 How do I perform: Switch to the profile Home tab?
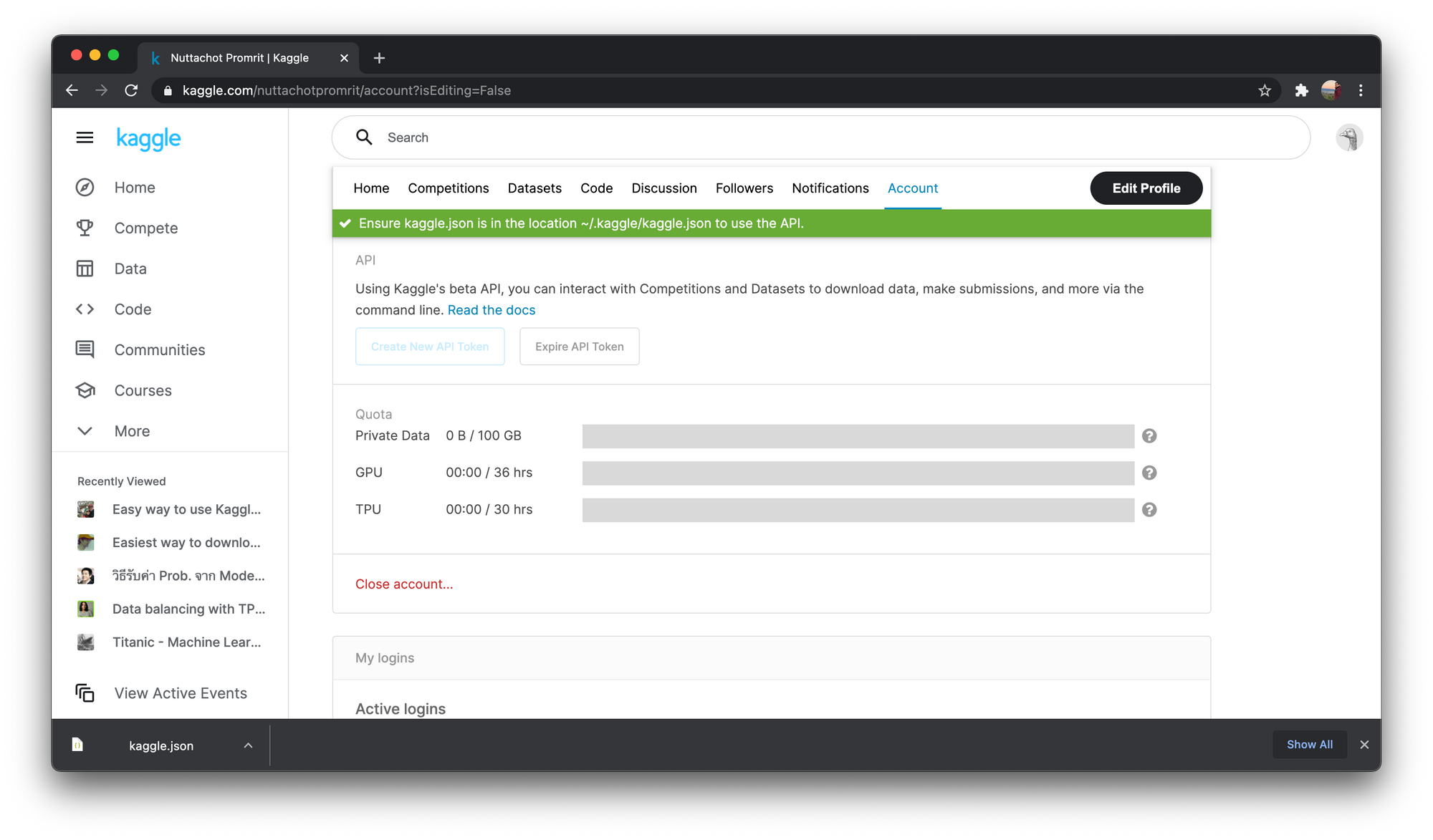pyautogui.click(x=371, y=188)
